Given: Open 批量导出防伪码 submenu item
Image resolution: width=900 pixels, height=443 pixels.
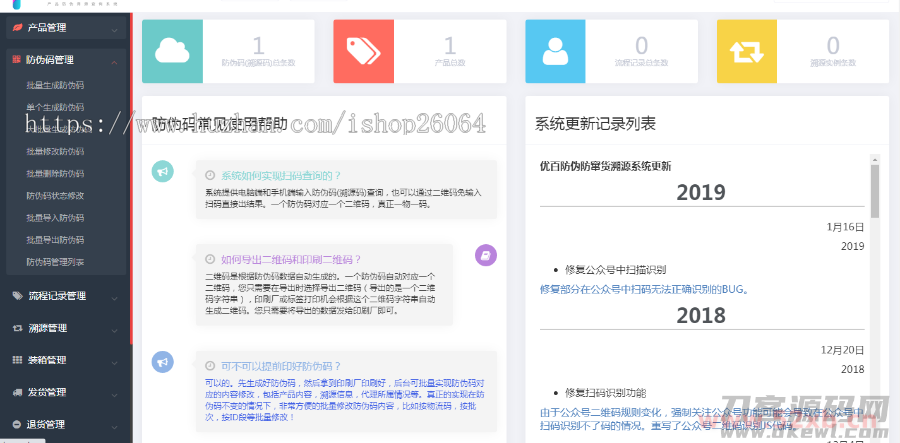Looking at the screenshot, I should click(x=56, y=240).
